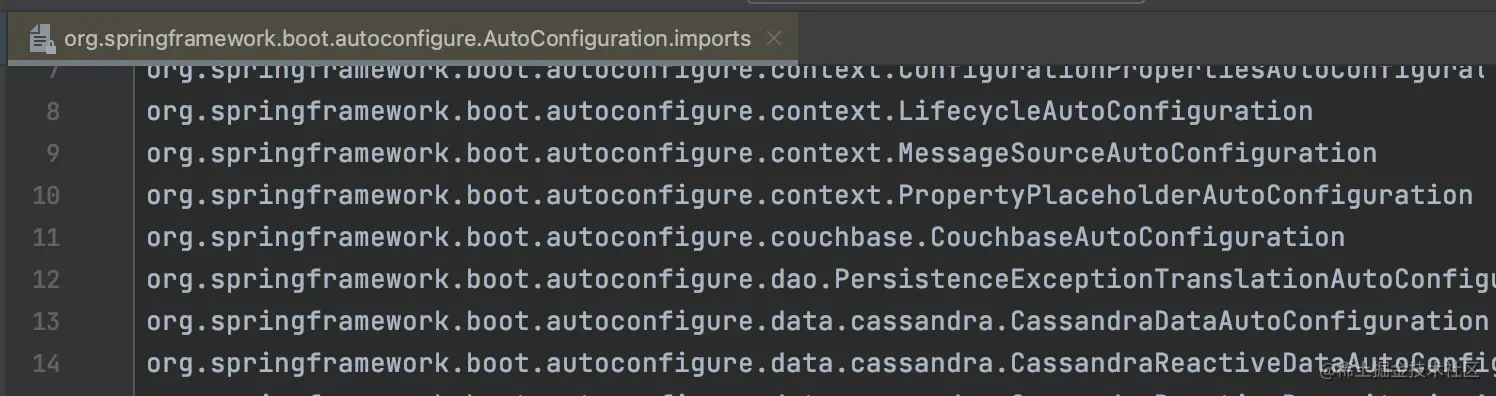Place cursor on PersistenceExceptionTranslation text on line 12

click(x=1081, y=279)
